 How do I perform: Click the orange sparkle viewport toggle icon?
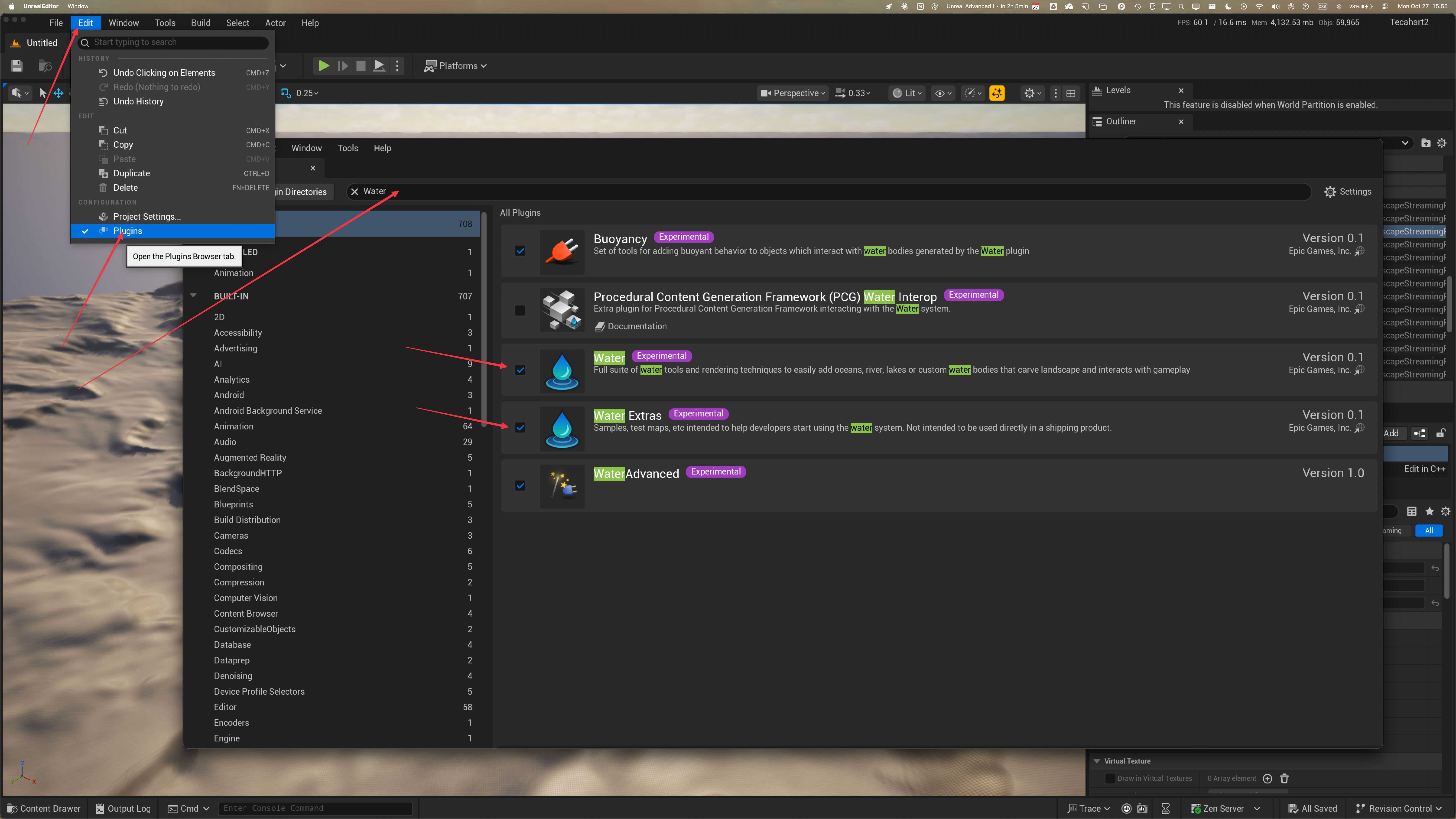[997, 93]
